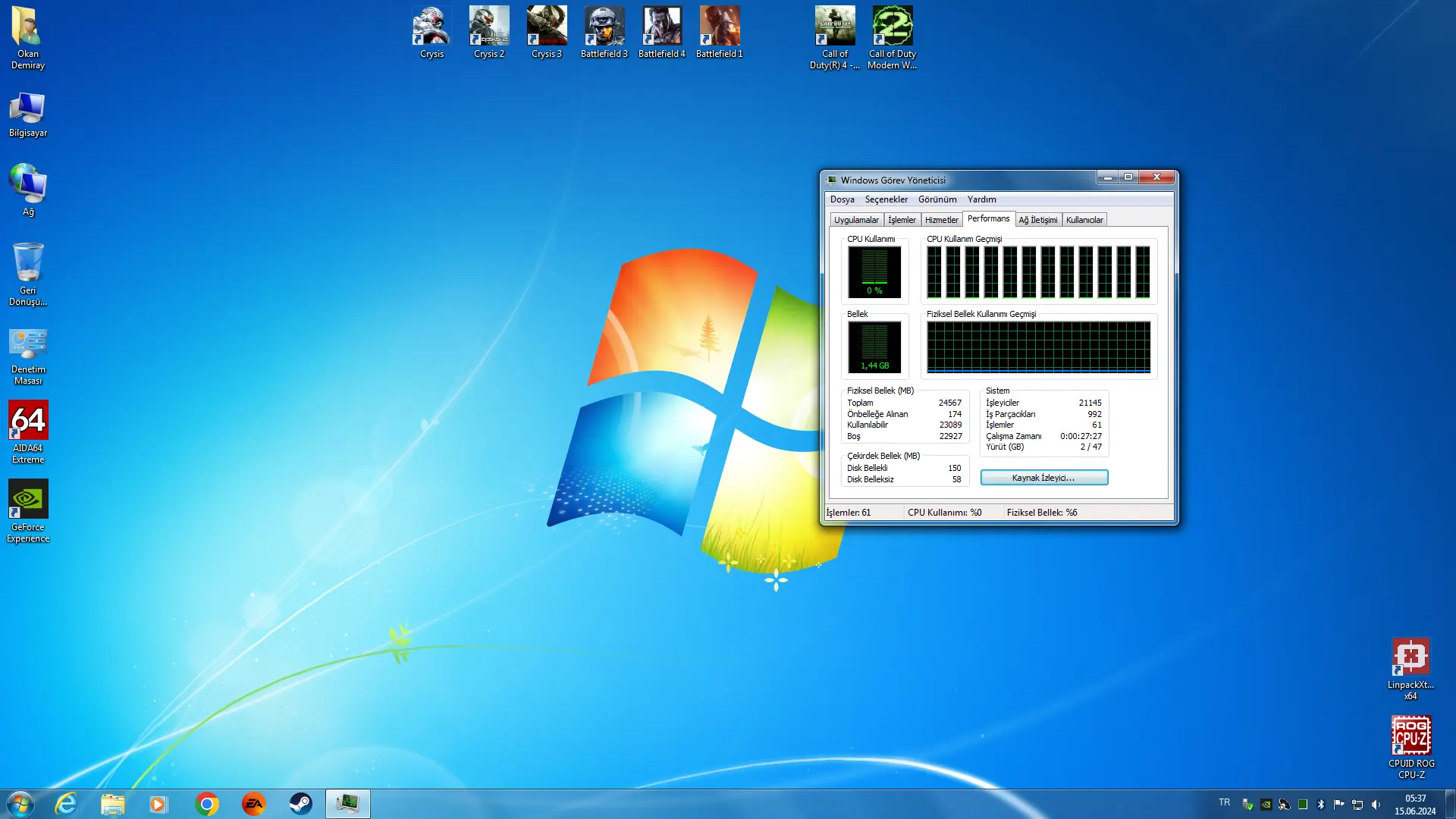Image resolution: width=1456 pixels, height=819 pixels.
Task: Switch to the Uygulamalar tab
Action: point(856,220)
